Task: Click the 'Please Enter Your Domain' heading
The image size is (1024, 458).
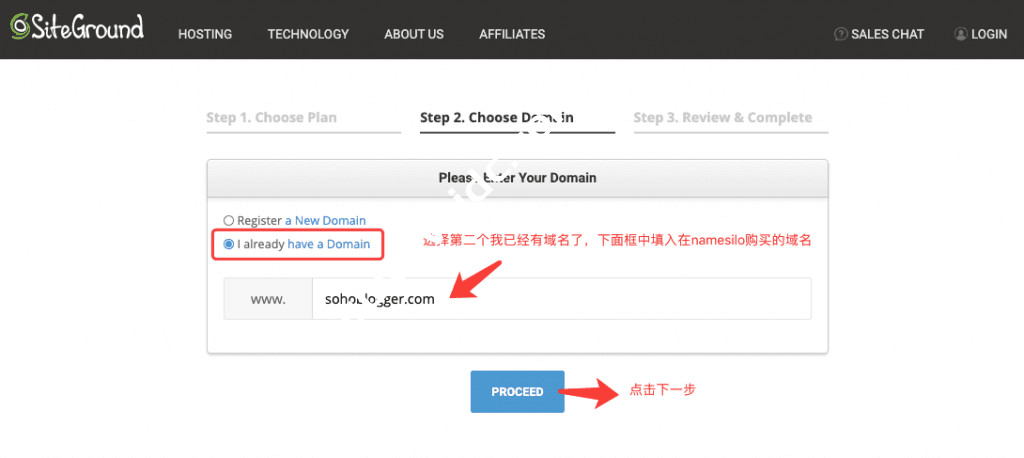Action: [517, 178]
